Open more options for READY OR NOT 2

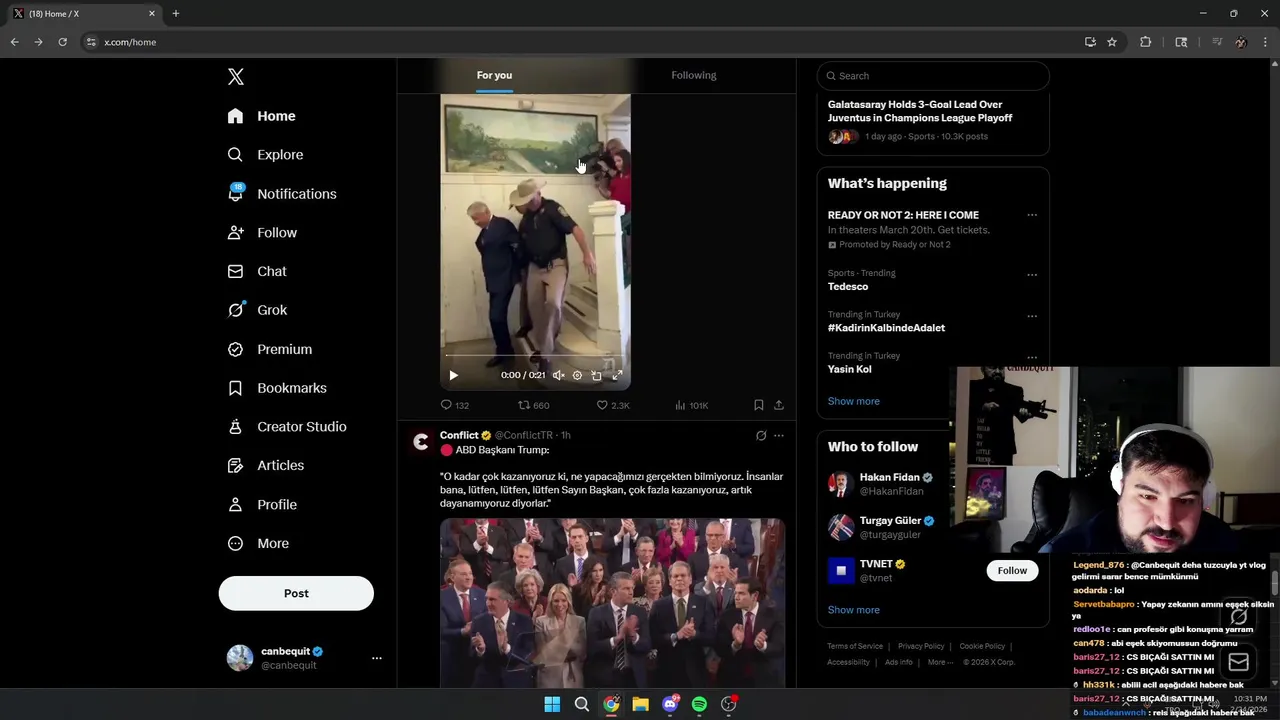(1032, 215)
